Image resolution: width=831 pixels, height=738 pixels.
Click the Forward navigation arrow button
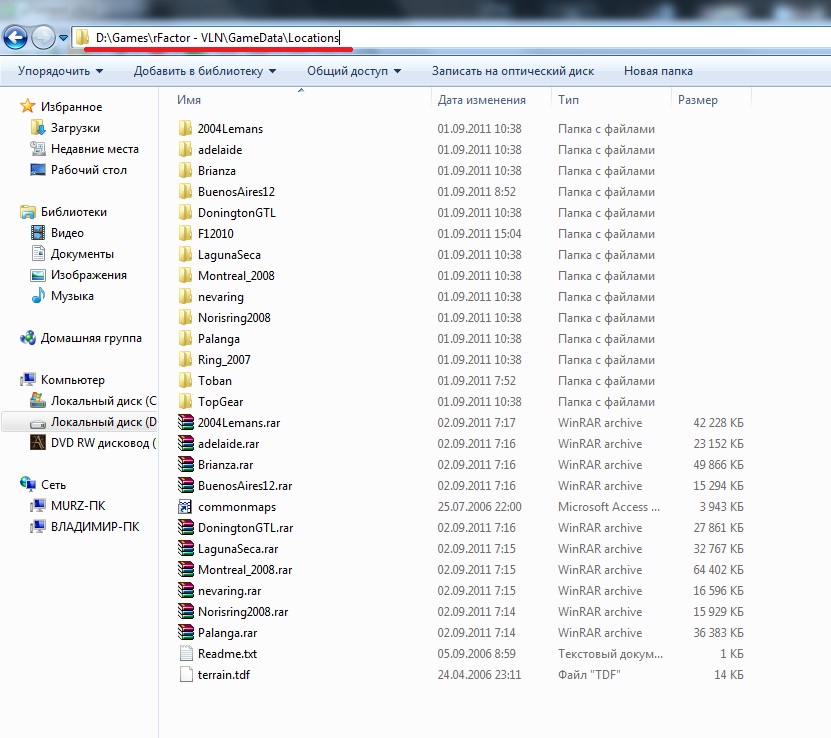pos(43,38)
